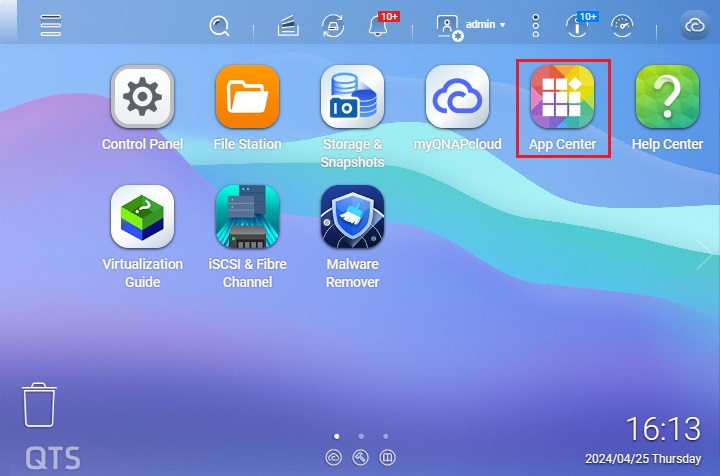Click the admin user profile icon
The height and width of the screenshot is (476, 720).
point(449,27)
